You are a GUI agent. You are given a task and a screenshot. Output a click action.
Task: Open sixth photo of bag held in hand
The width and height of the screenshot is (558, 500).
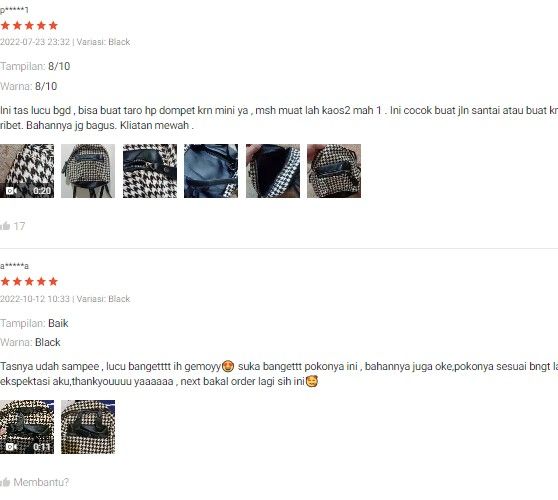334,171
